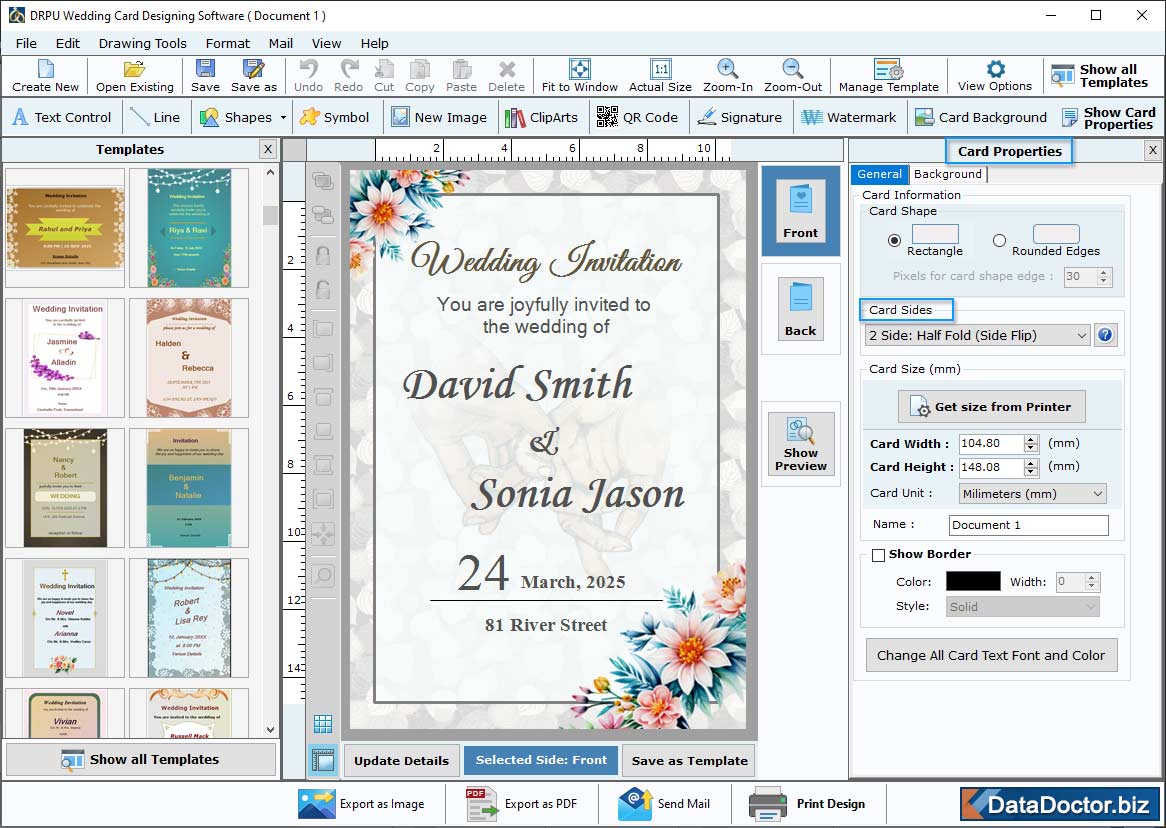
Task: Open Card Sides help icon
Action: click(1105, 335)
